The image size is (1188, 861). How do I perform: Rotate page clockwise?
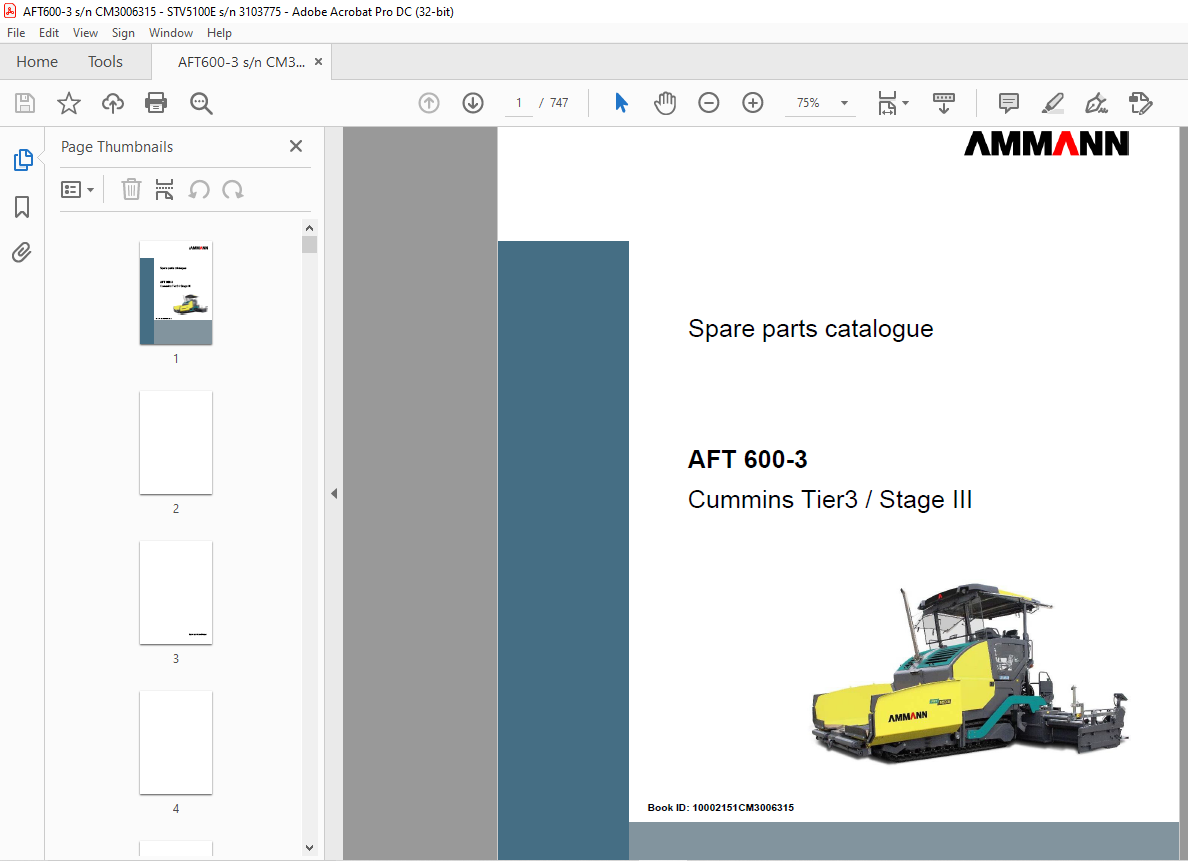233,189
